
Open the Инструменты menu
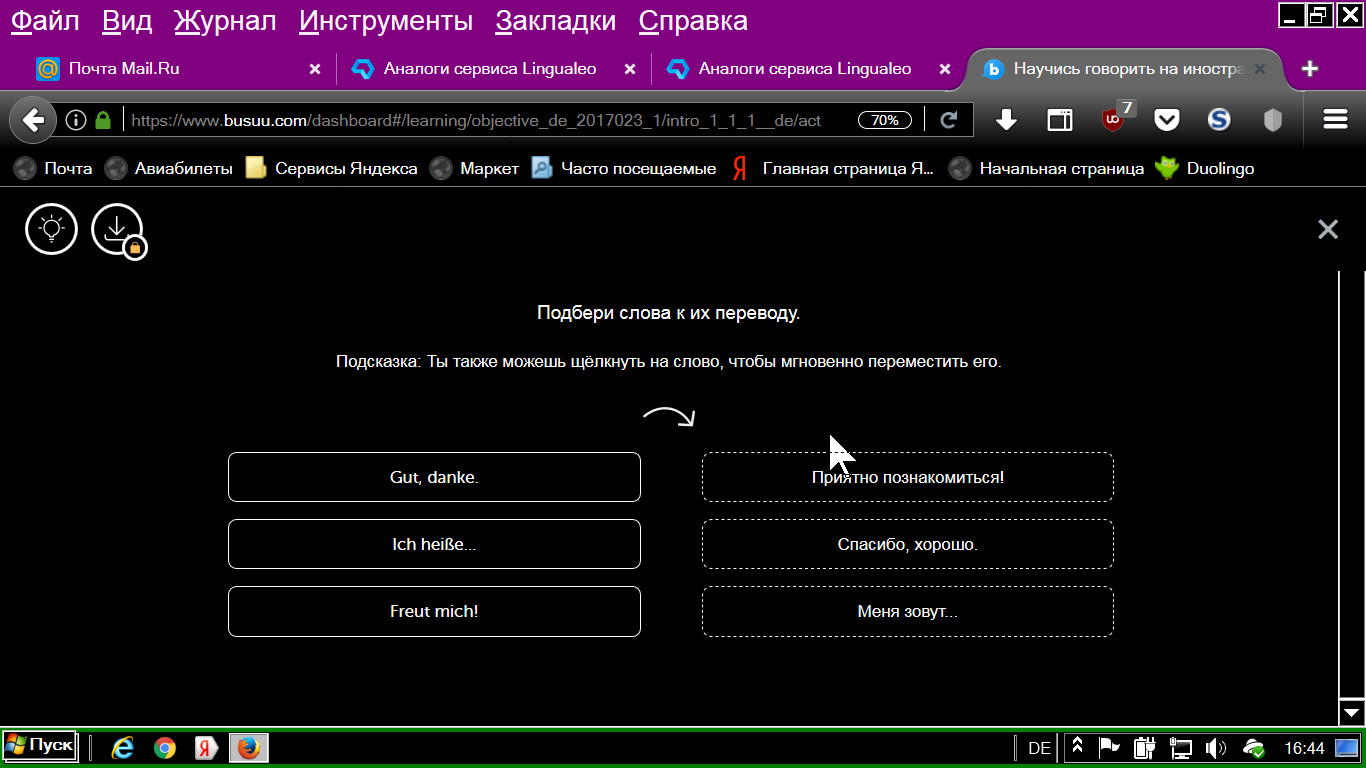[x=386, y=21]
